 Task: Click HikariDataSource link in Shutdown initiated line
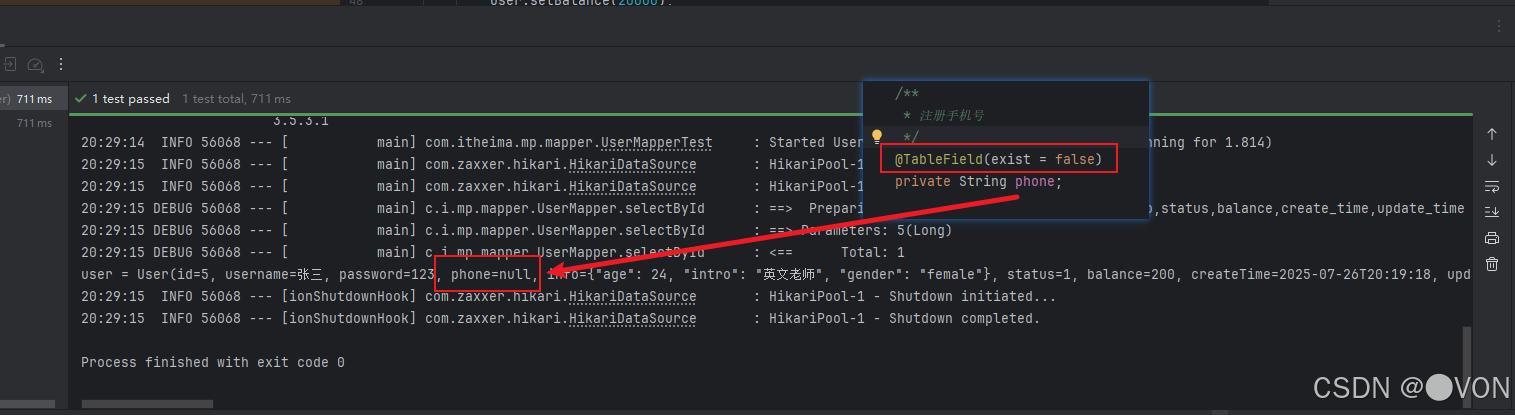(632, 297)
